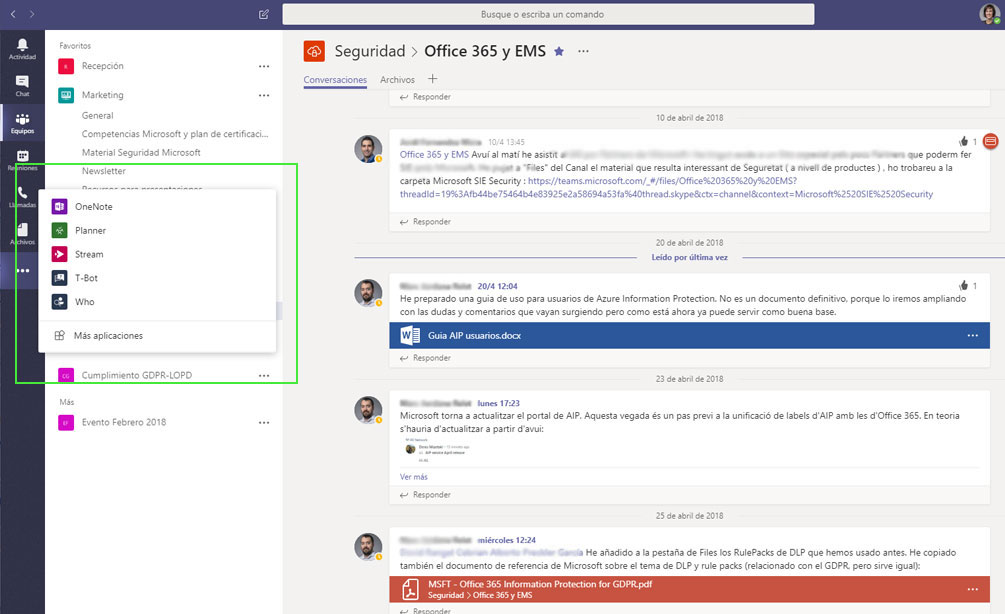Open Stream app in flyout
Image resolution: width=1005 pixels, height=614 pixels.
(x=89, y=255)
